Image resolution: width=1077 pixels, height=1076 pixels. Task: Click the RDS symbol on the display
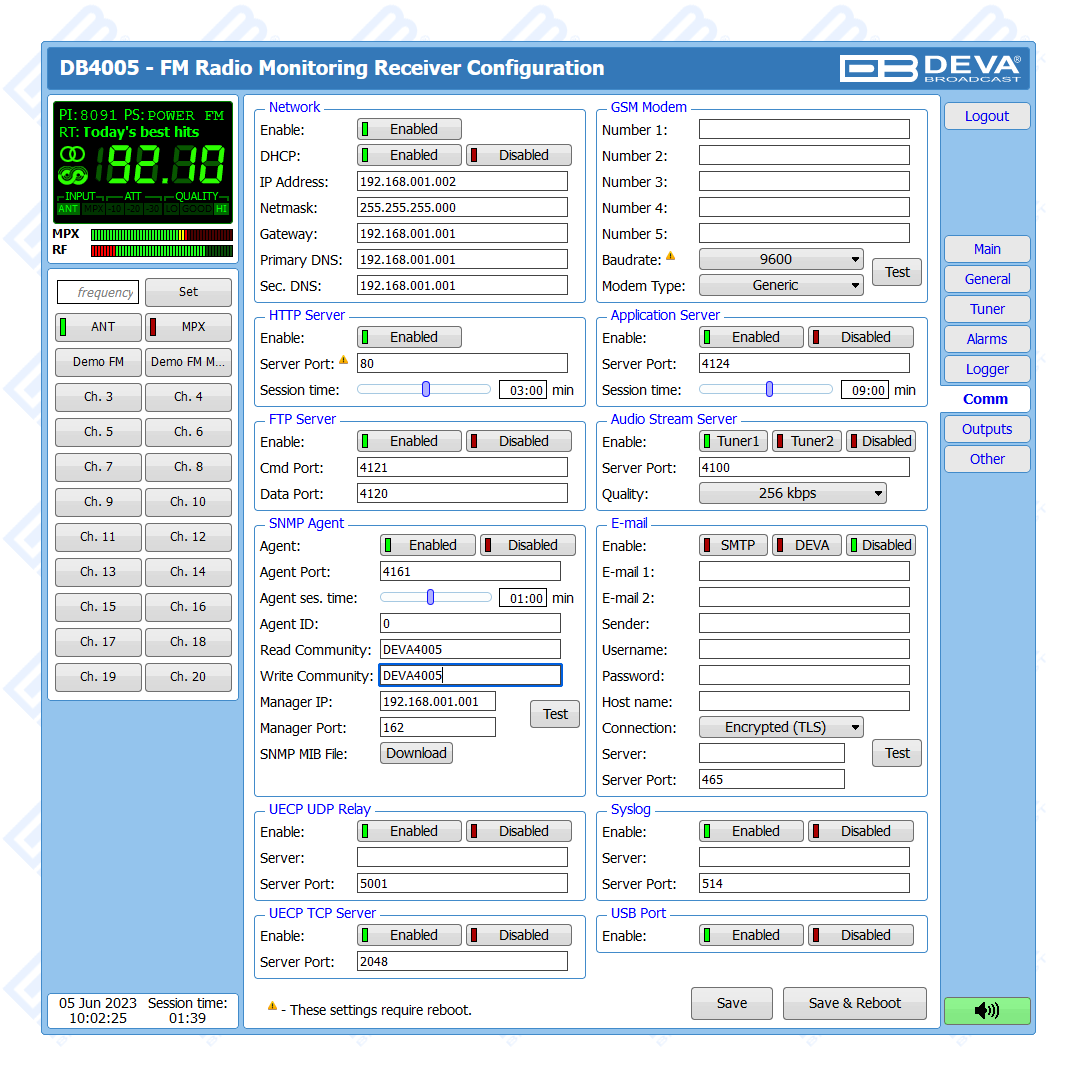tap(72, 174)
